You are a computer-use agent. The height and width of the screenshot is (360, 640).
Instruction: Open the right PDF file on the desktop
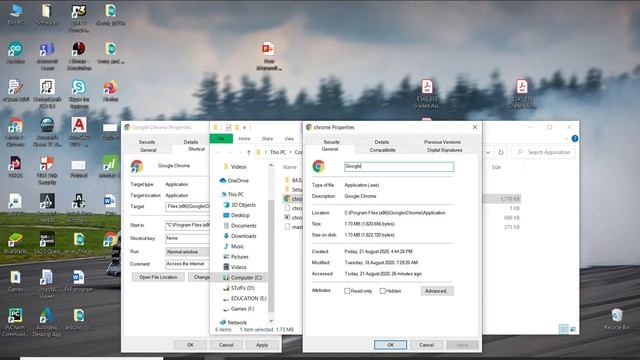[522, 93]
